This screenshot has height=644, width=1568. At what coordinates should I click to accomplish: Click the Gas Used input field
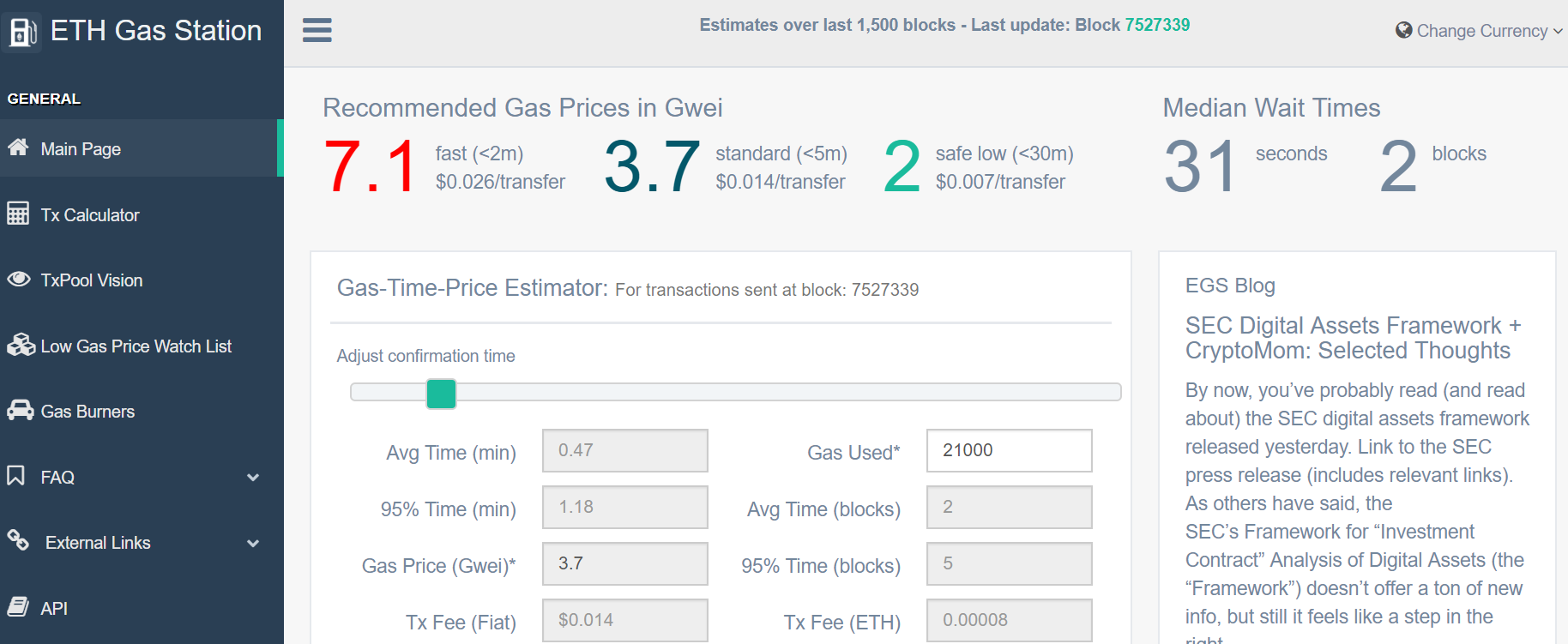[x=1009, y=450]
